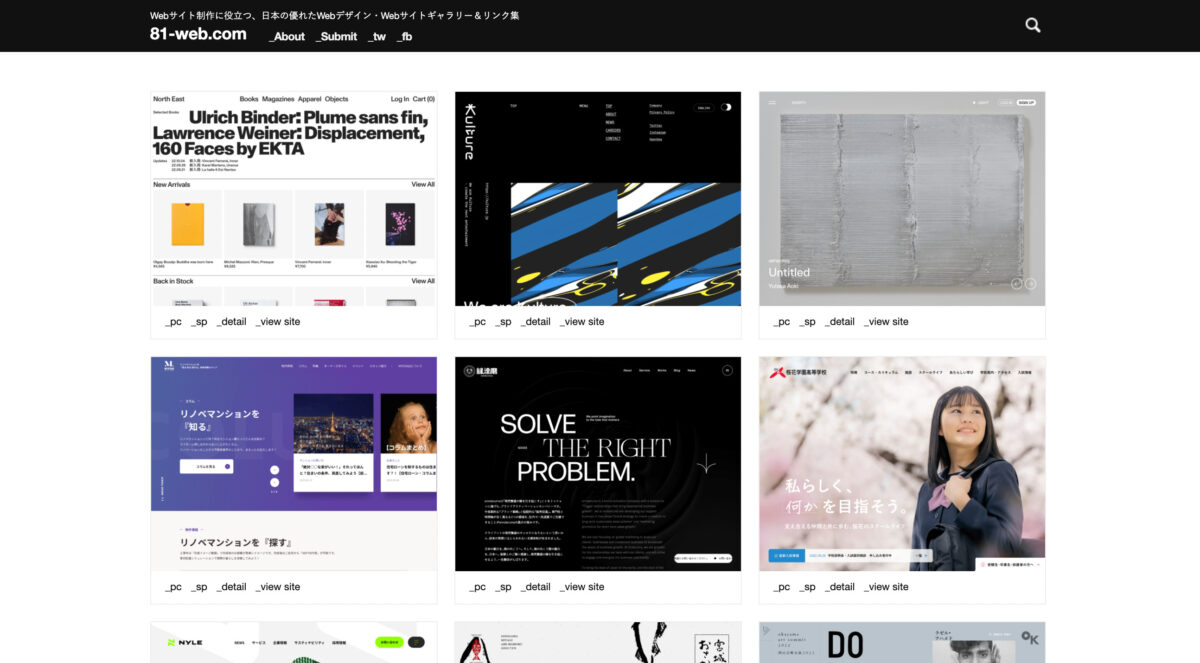Click the 81-web.com site logo
The width and height of the screenshot is (1200, 663).
coord(198,34)
